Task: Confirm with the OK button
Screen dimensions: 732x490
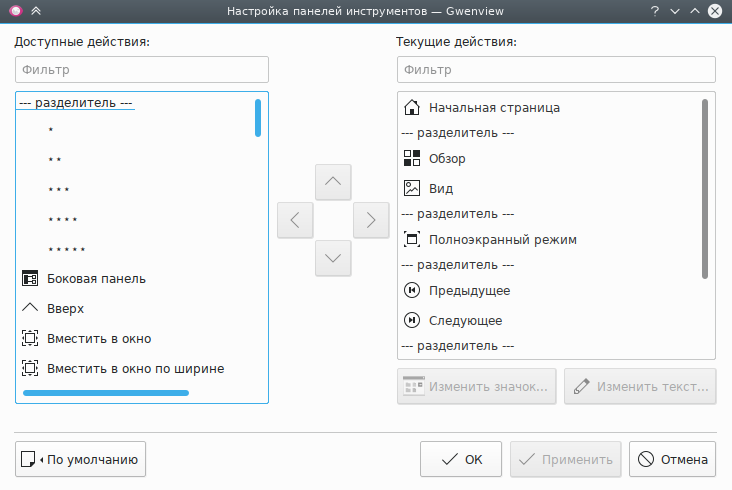Action: tap(461, 460)
